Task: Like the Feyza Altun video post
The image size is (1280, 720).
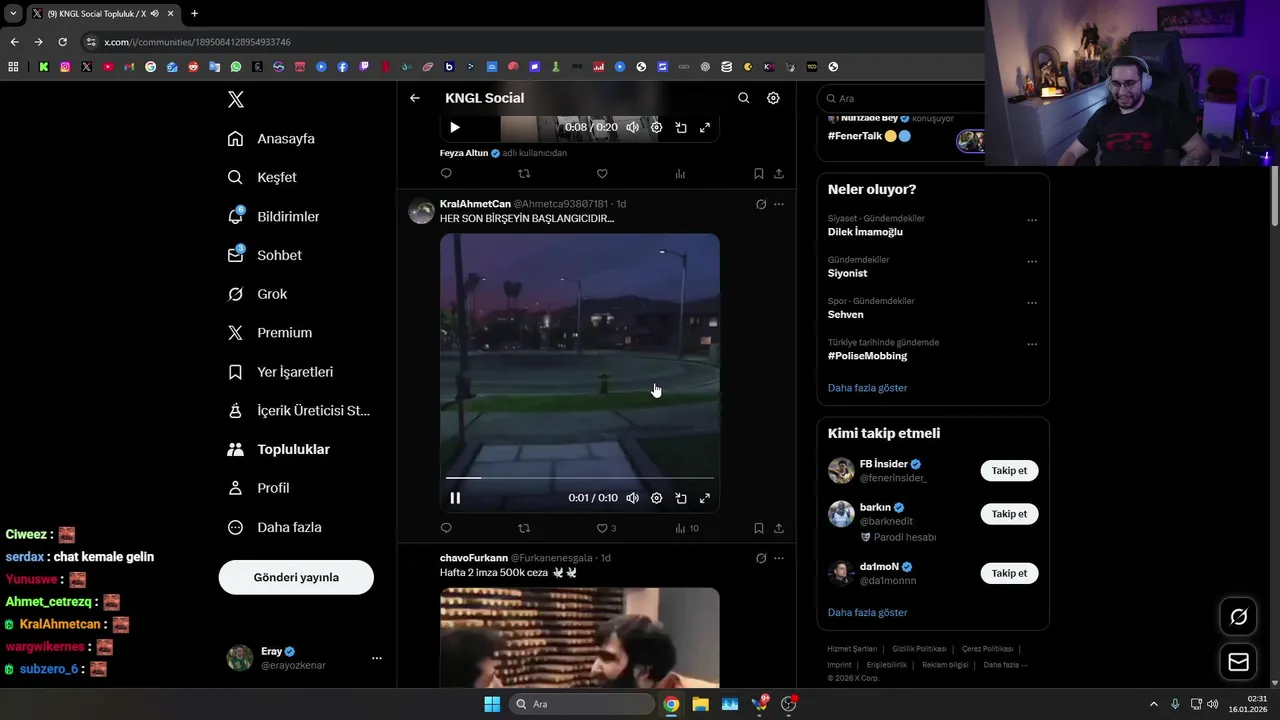Action: click(602, 173)
